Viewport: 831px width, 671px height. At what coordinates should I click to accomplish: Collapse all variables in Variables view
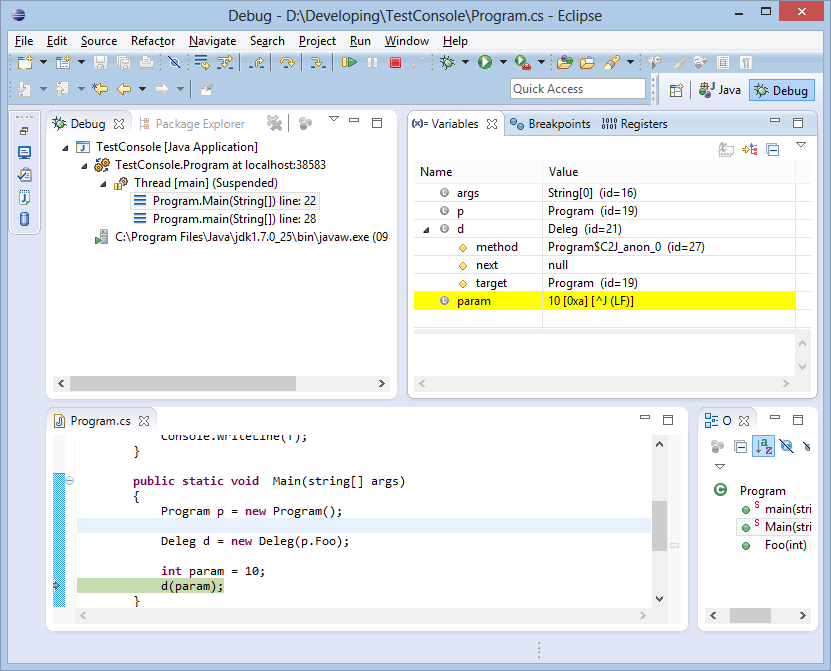point(772,150)
